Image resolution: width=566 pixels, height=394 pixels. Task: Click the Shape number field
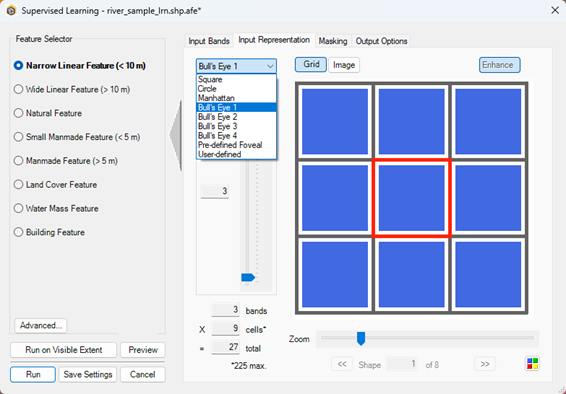click(402, 364)
